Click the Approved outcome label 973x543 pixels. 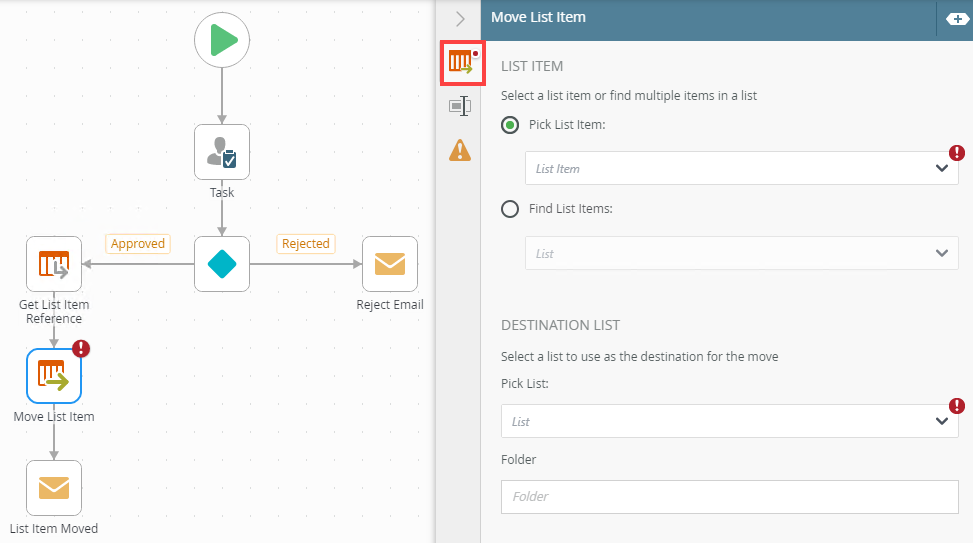(x=138, y=243)
